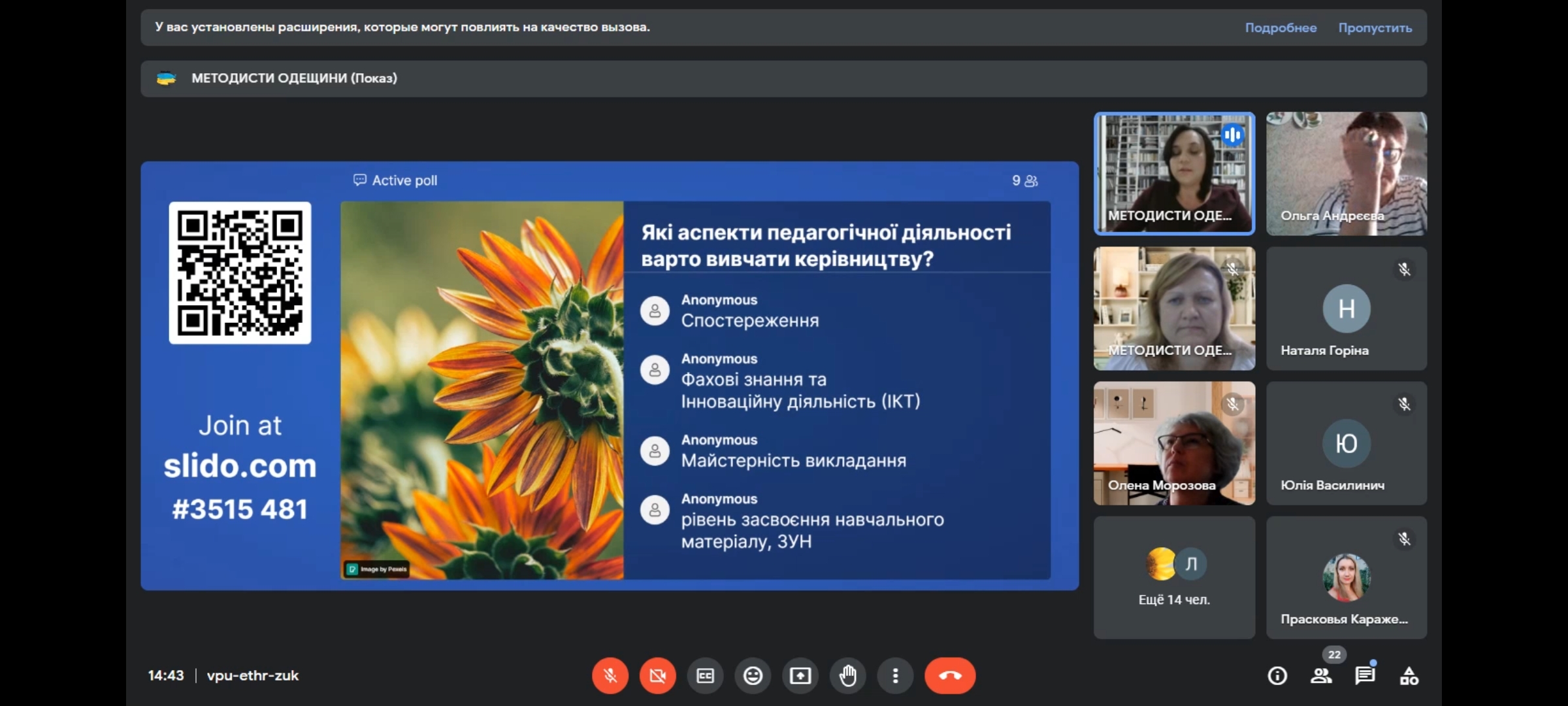
Task: Open meeting details info icon
Action: pyautogui.click(x=1277, y=675)
